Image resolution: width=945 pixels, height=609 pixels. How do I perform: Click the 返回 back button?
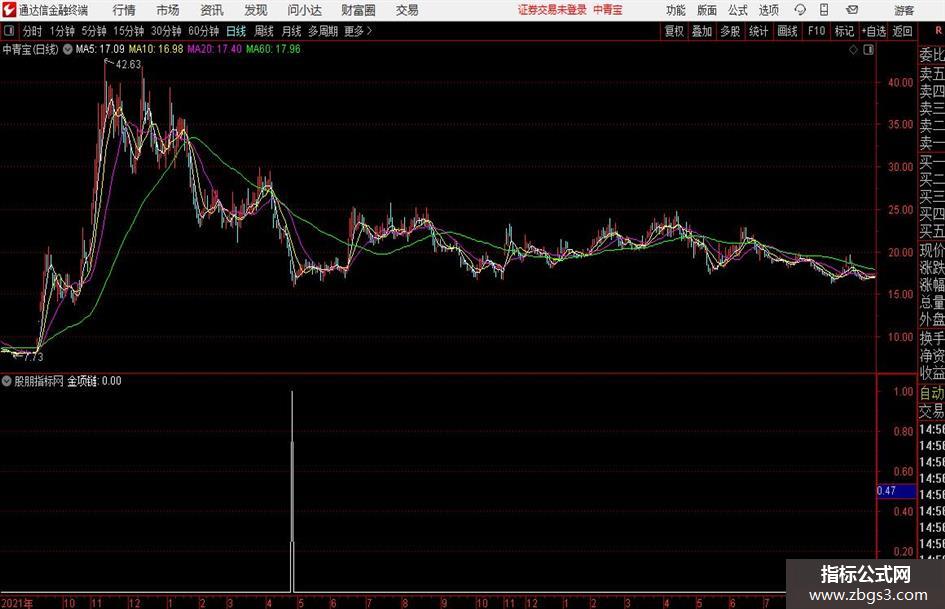click(x=902, y=31)
